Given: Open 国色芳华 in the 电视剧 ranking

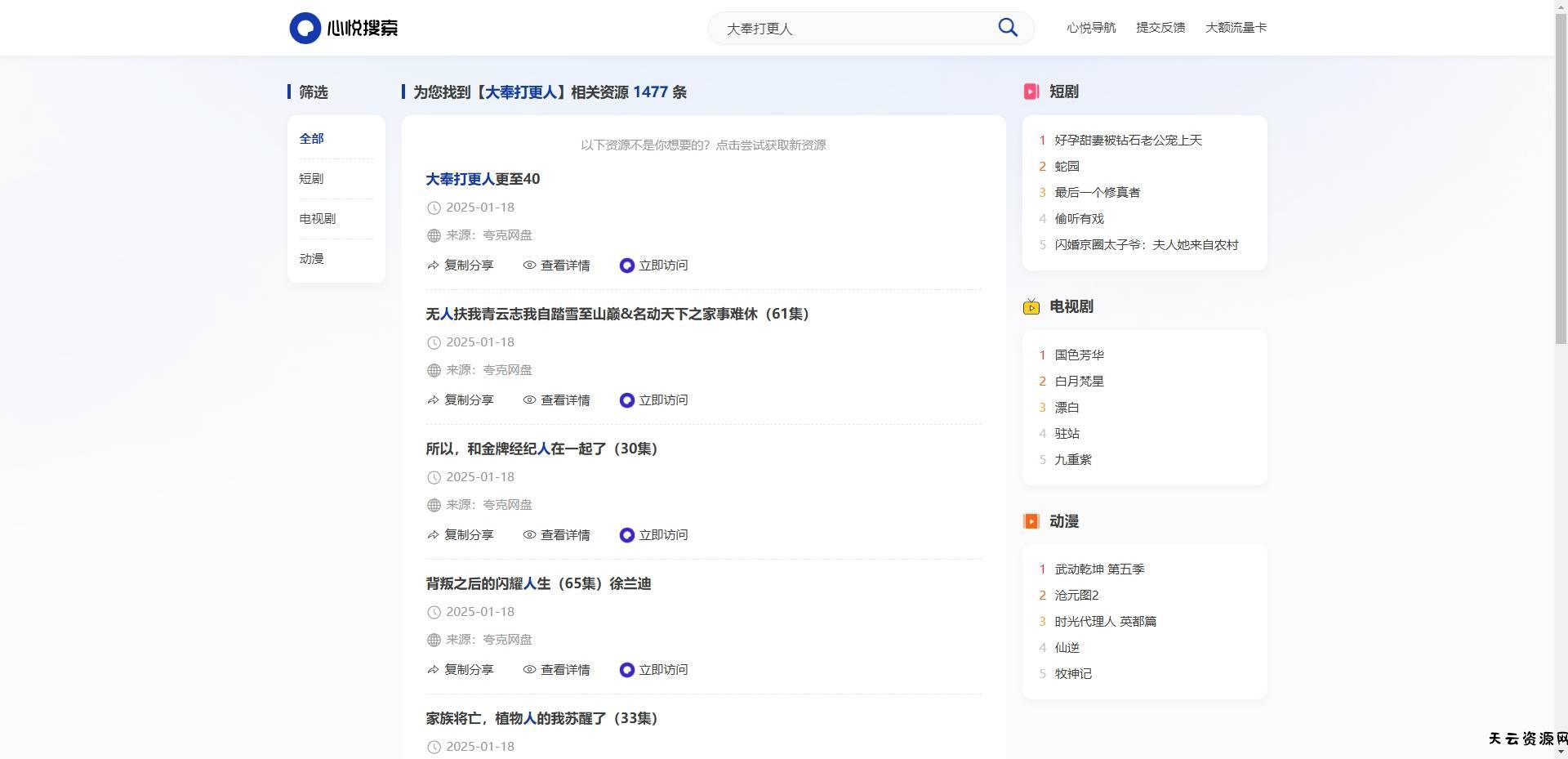Looking at the screenshot, I should point(1079,355).
